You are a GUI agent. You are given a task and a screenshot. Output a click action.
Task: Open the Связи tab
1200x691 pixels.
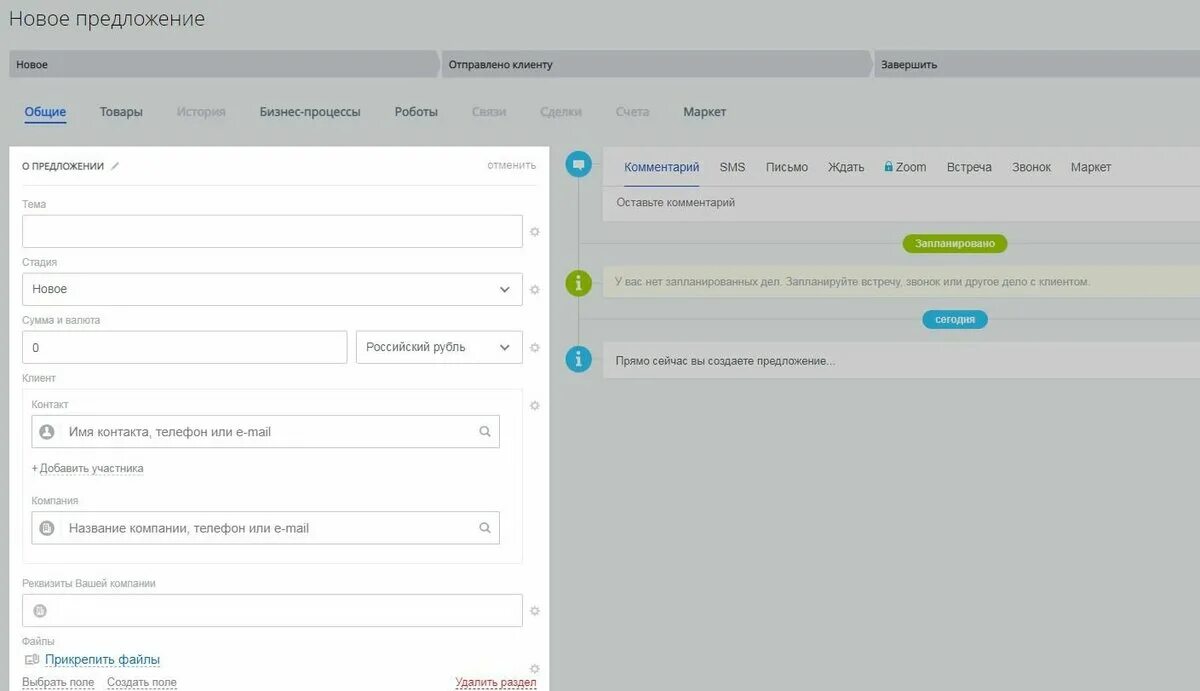coord(489,112)
